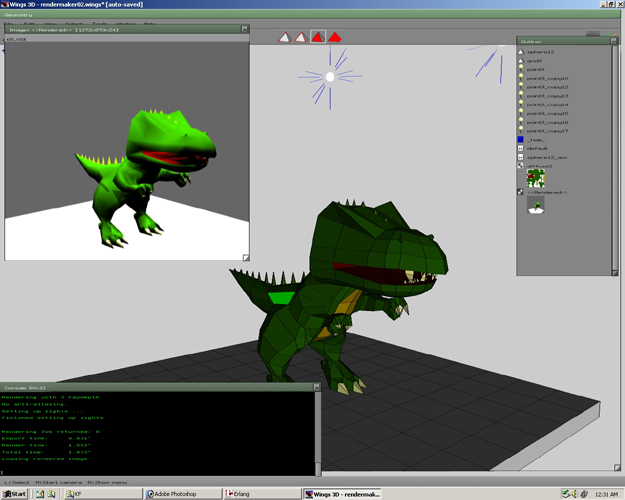
Task: Click the 'Export time' line in Console
Action: (x=45, y=438)
